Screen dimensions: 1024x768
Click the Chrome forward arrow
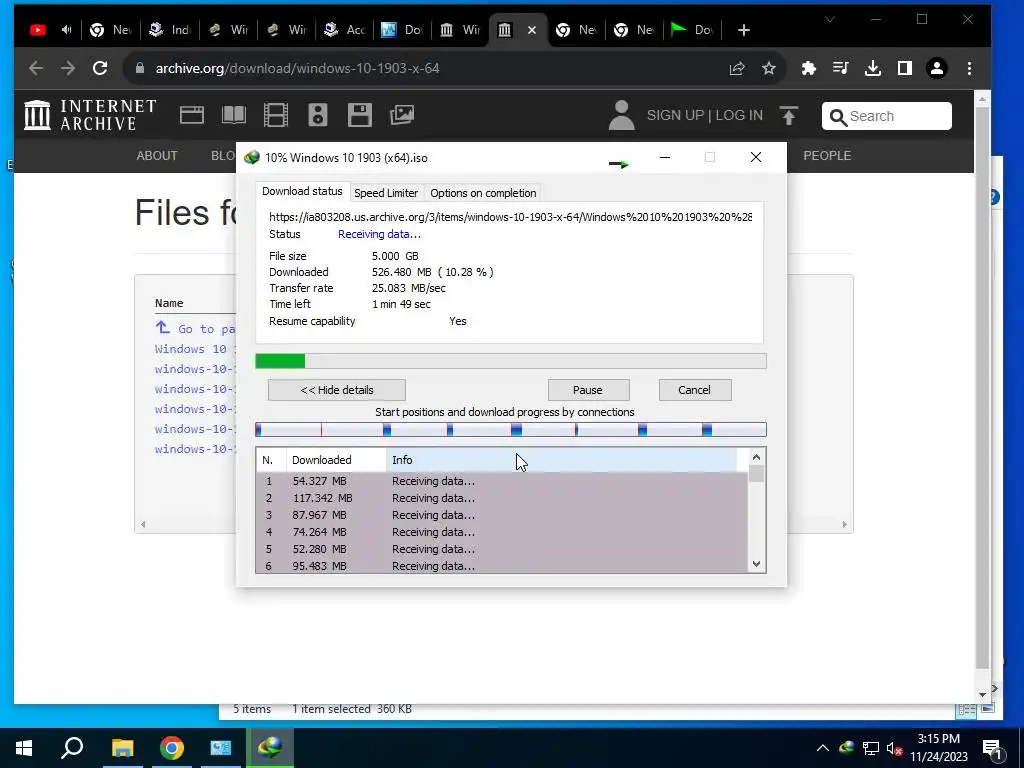tap(68, 68)
